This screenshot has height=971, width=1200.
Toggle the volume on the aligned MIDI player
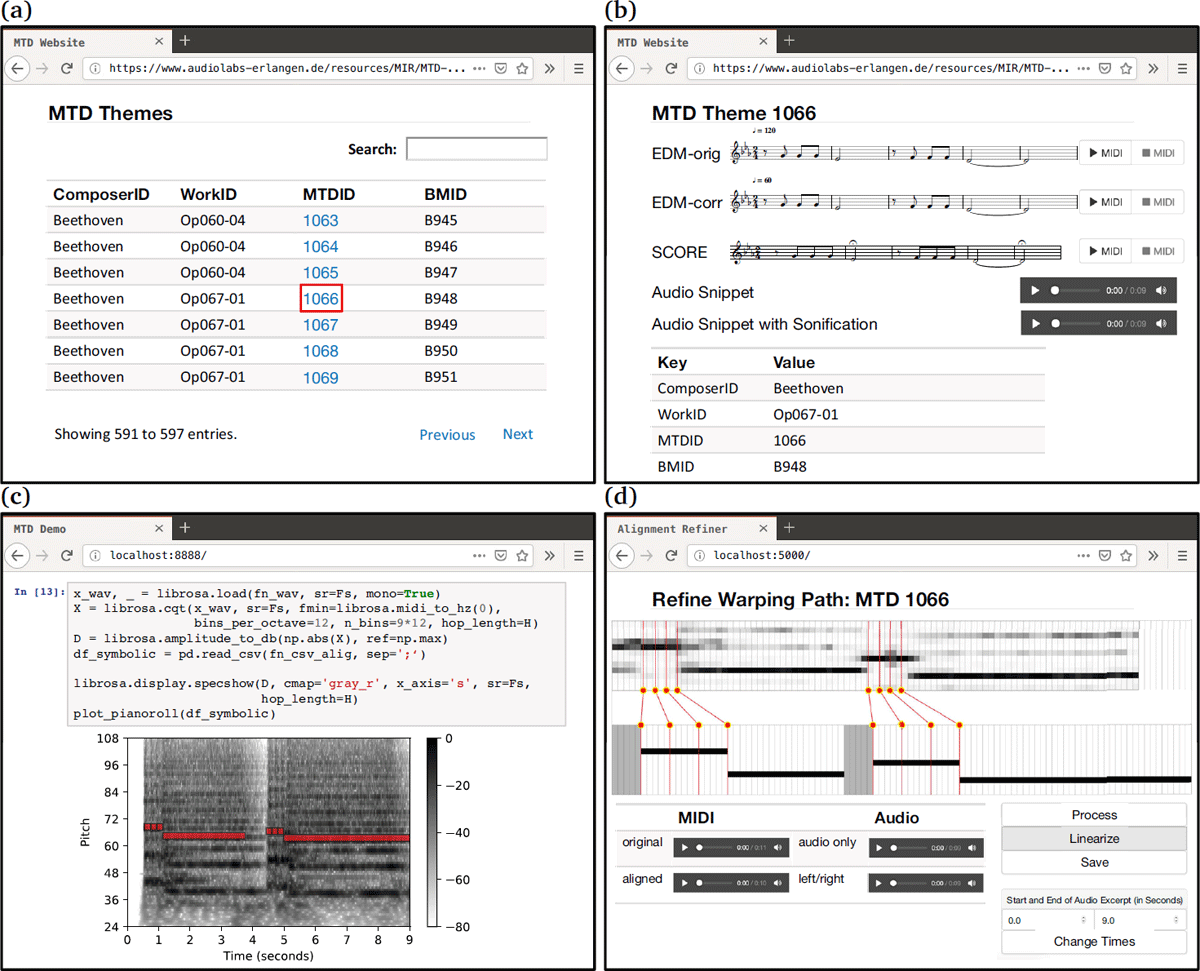point(777,883)
